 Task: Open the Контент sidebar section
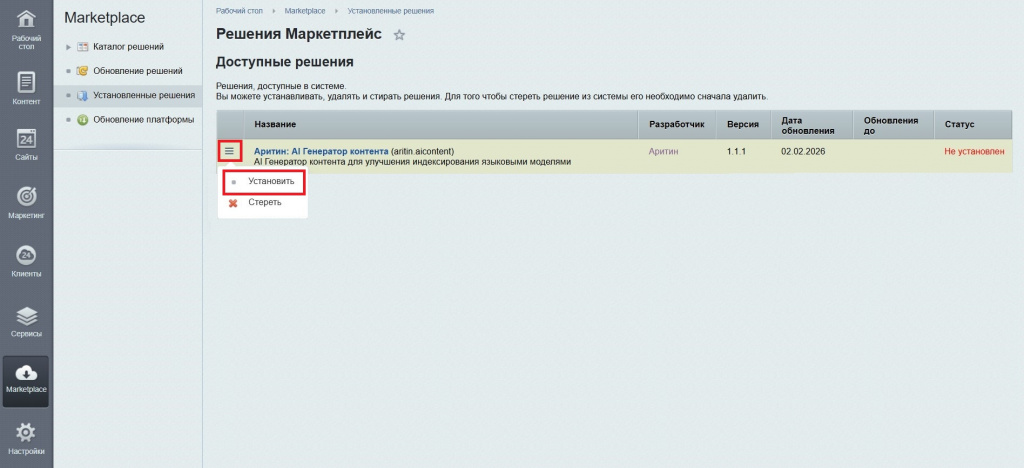point(26,87)
